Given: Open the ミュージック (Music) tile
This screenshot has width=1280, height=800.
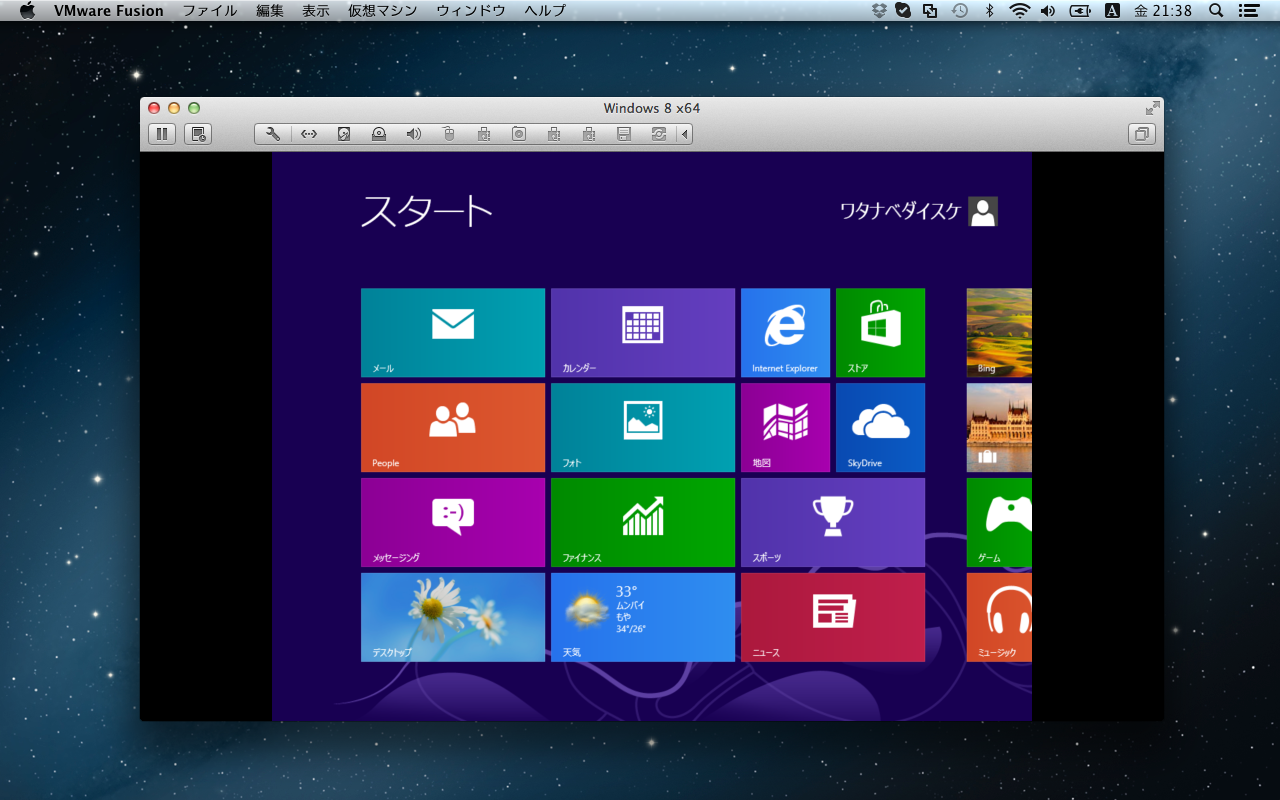Looking at the screenshot, I should pos(999,617).
